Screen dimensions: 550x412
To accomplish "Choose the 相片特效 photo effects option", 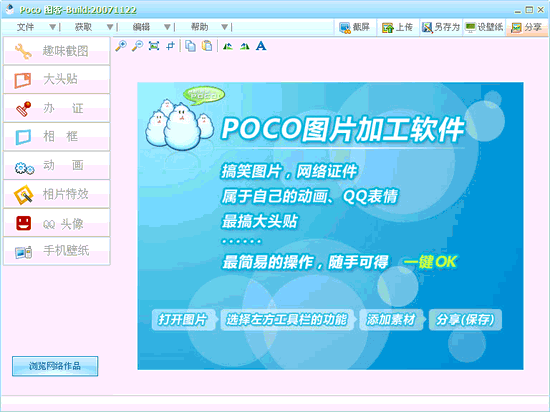I will [56, 194].
